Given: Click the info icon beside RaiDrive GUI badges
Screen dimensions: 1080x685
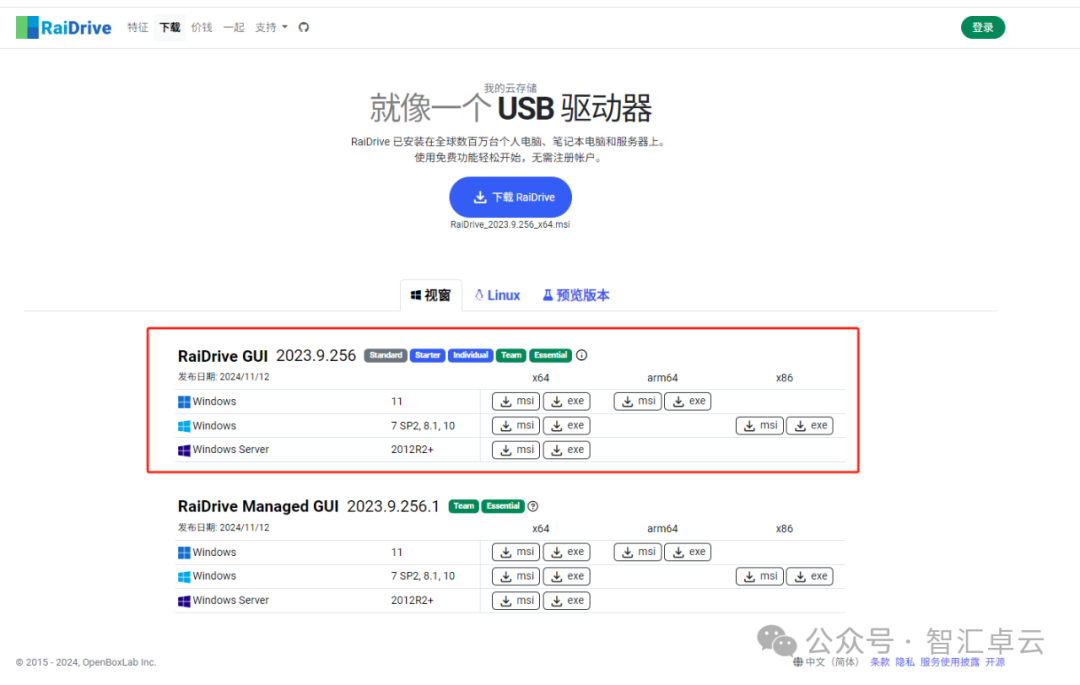Looking at the screenshot, I should 581,355.
